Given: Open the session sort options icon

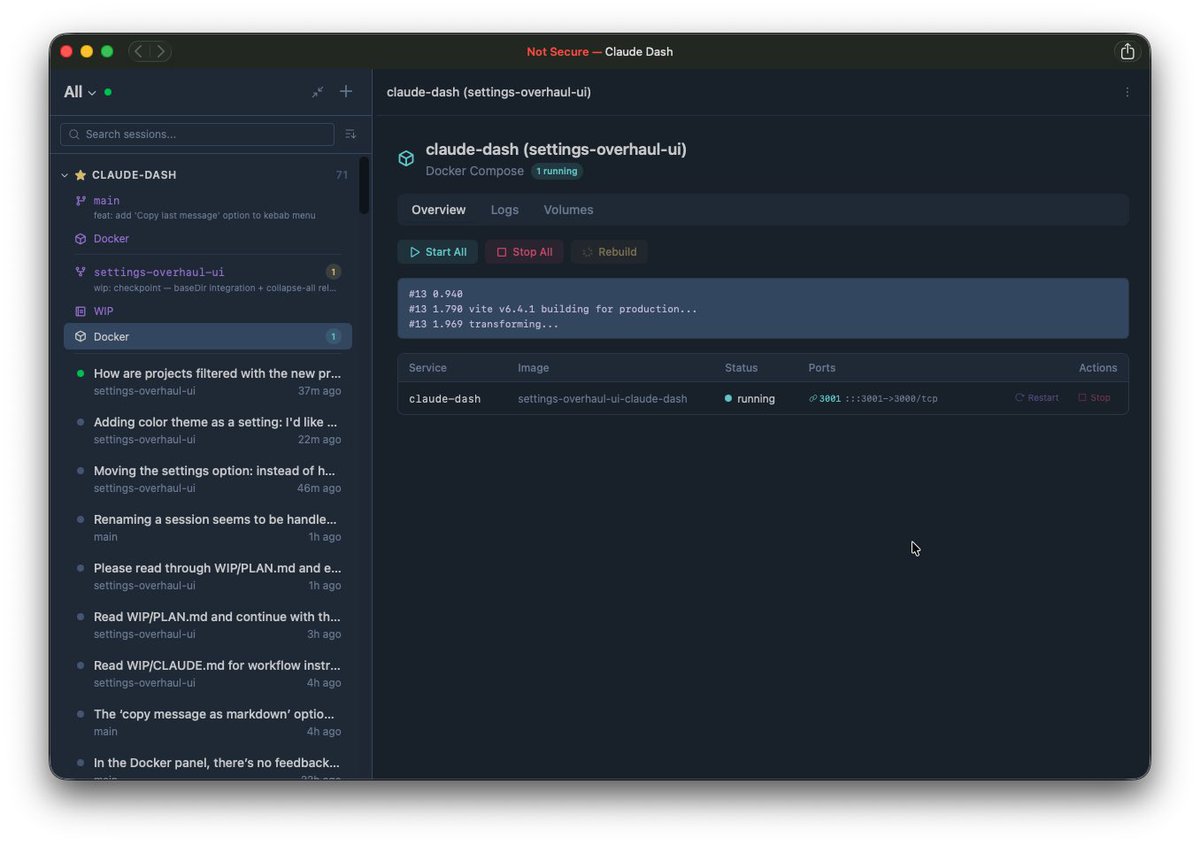Looking at the screenshot, I should point(350,134).
